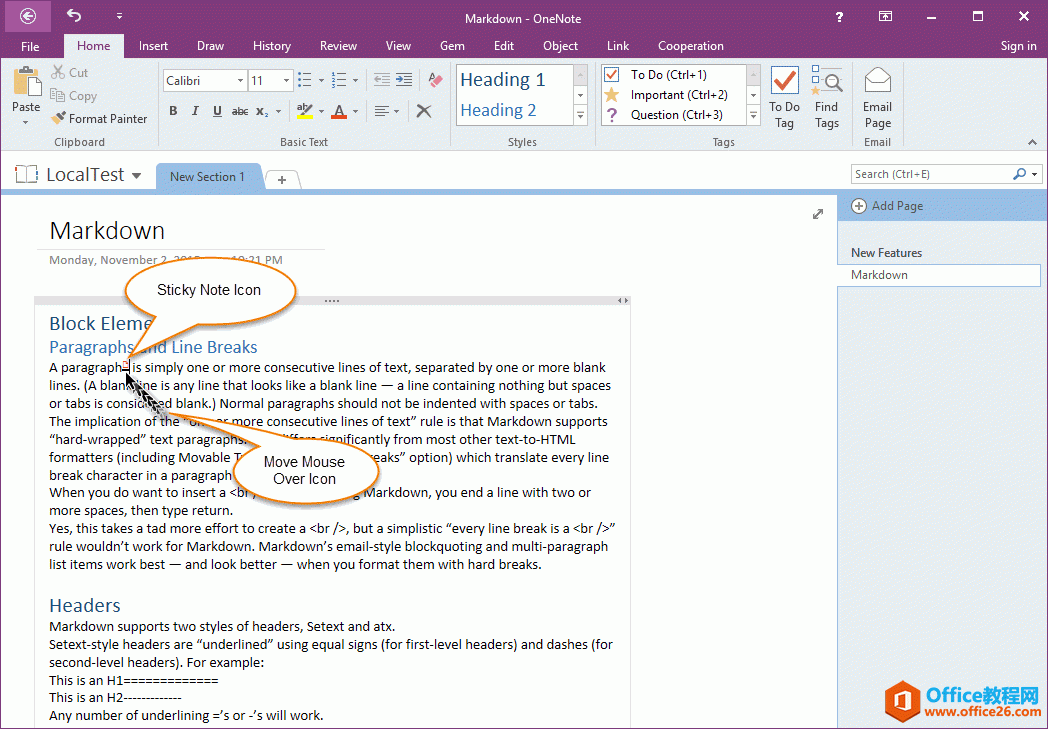Open the File menu
Screen dimensions: 1048x729
pyautogui.click(x=30, y=46)
